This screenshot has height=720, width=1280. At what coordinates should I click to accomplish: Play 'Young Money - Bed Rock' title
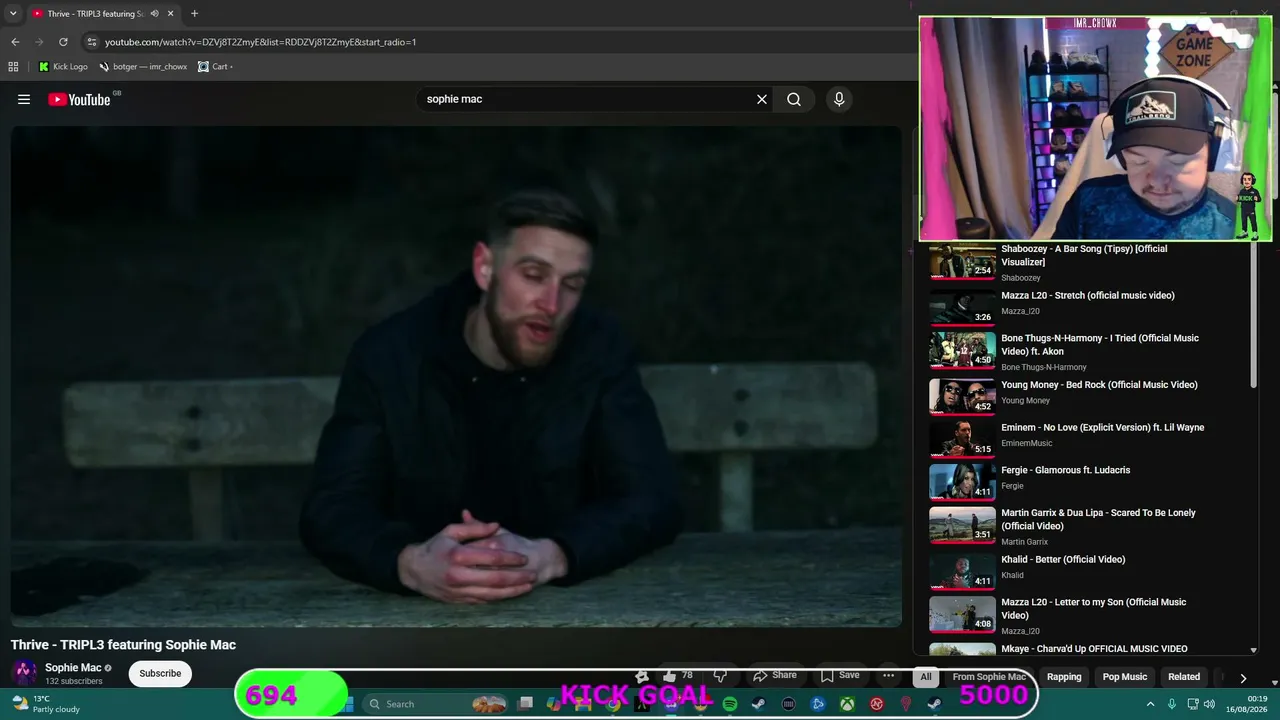click(1099, 385)
